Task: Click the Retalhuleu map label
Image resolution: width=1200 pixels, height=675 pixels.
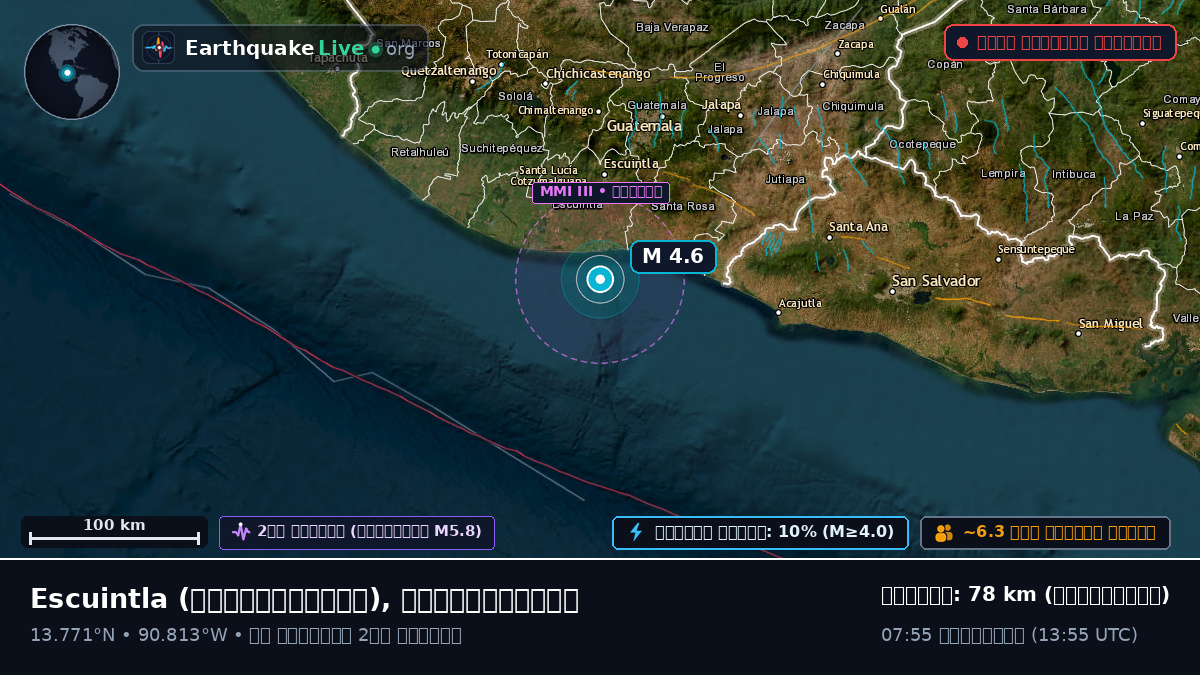Action: click(x=420, y=152)
